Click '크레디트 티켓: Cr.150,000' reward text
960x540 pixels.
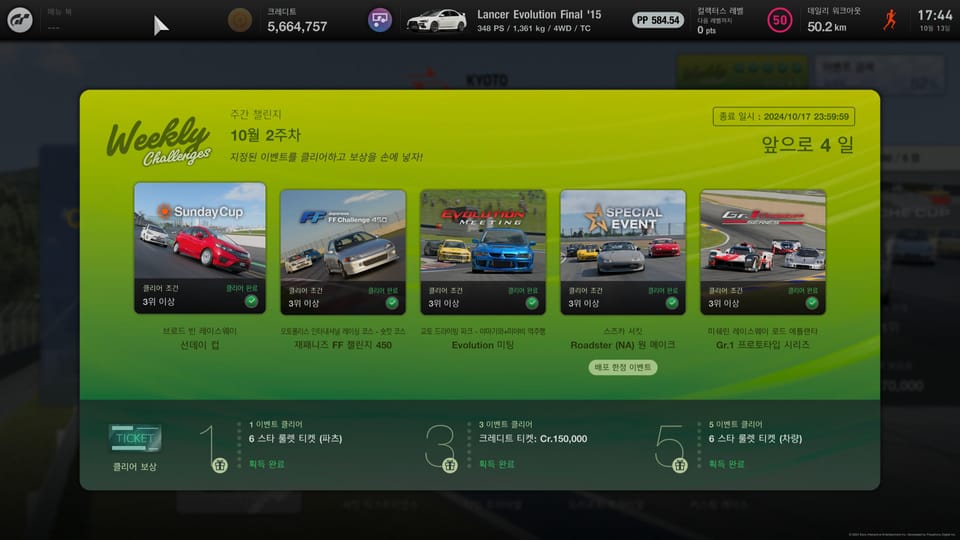pos(533,439)
